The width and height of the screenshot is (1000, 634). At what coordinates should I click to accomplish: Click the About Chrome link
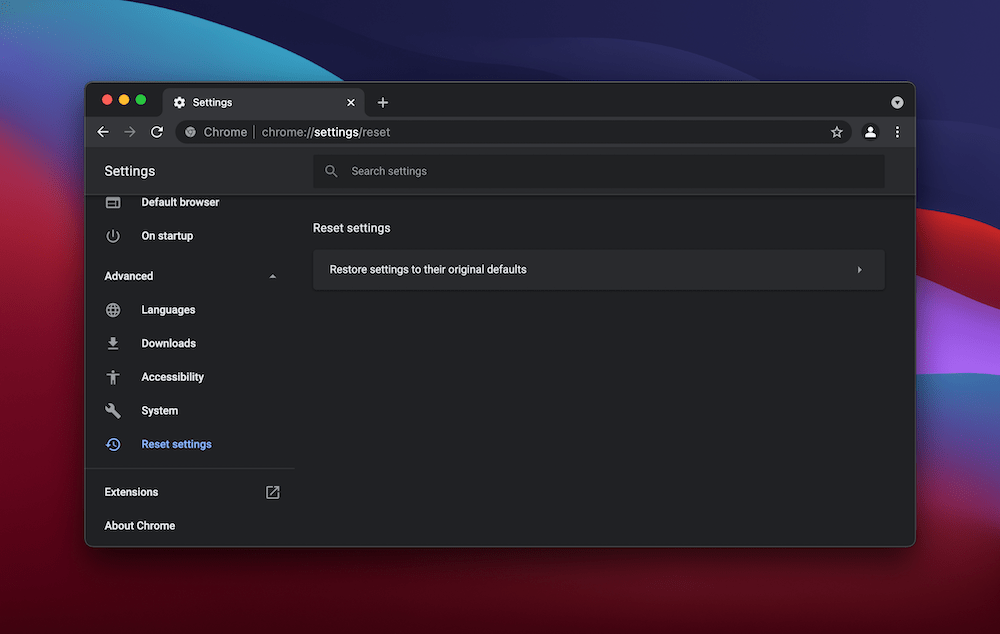[139, 525]
